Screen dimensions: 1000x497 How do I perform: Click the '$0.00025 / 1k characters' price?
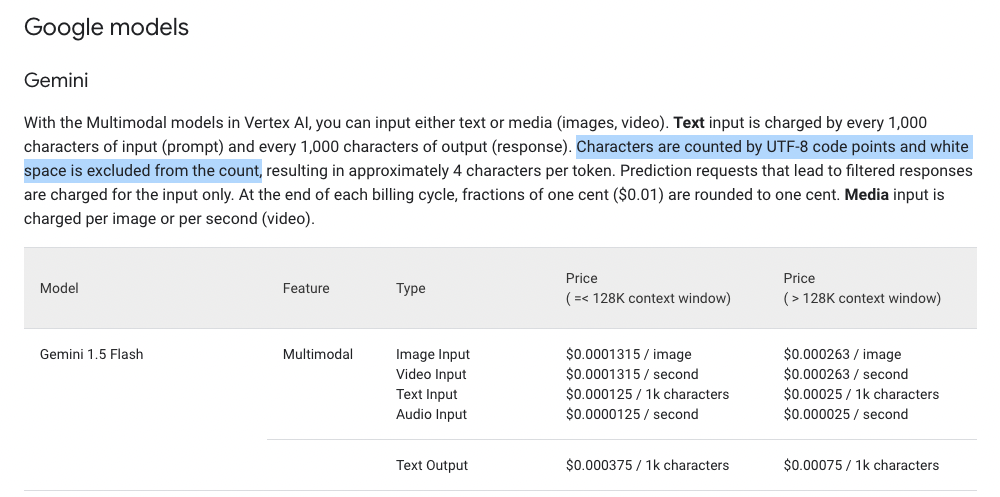861,394
